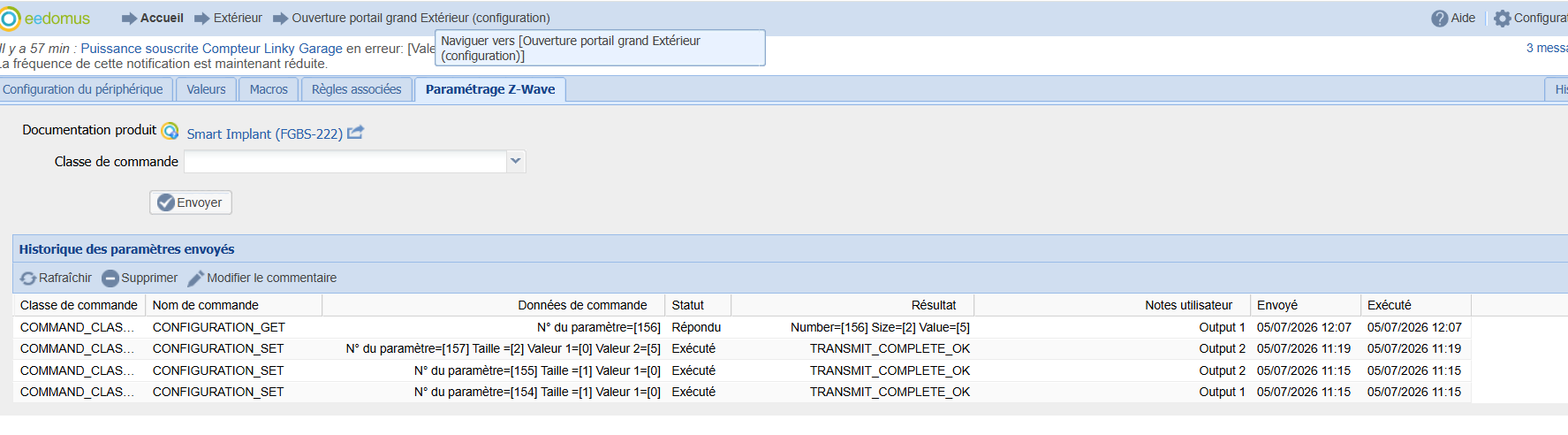
Task: Click the Rafraîchir refresh icon
Action: tap(29, 279)
